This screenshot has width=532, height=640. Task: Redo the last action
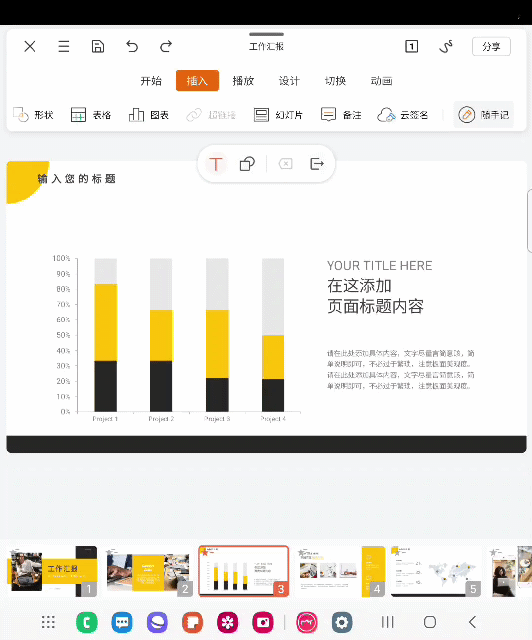pos(166,46)
